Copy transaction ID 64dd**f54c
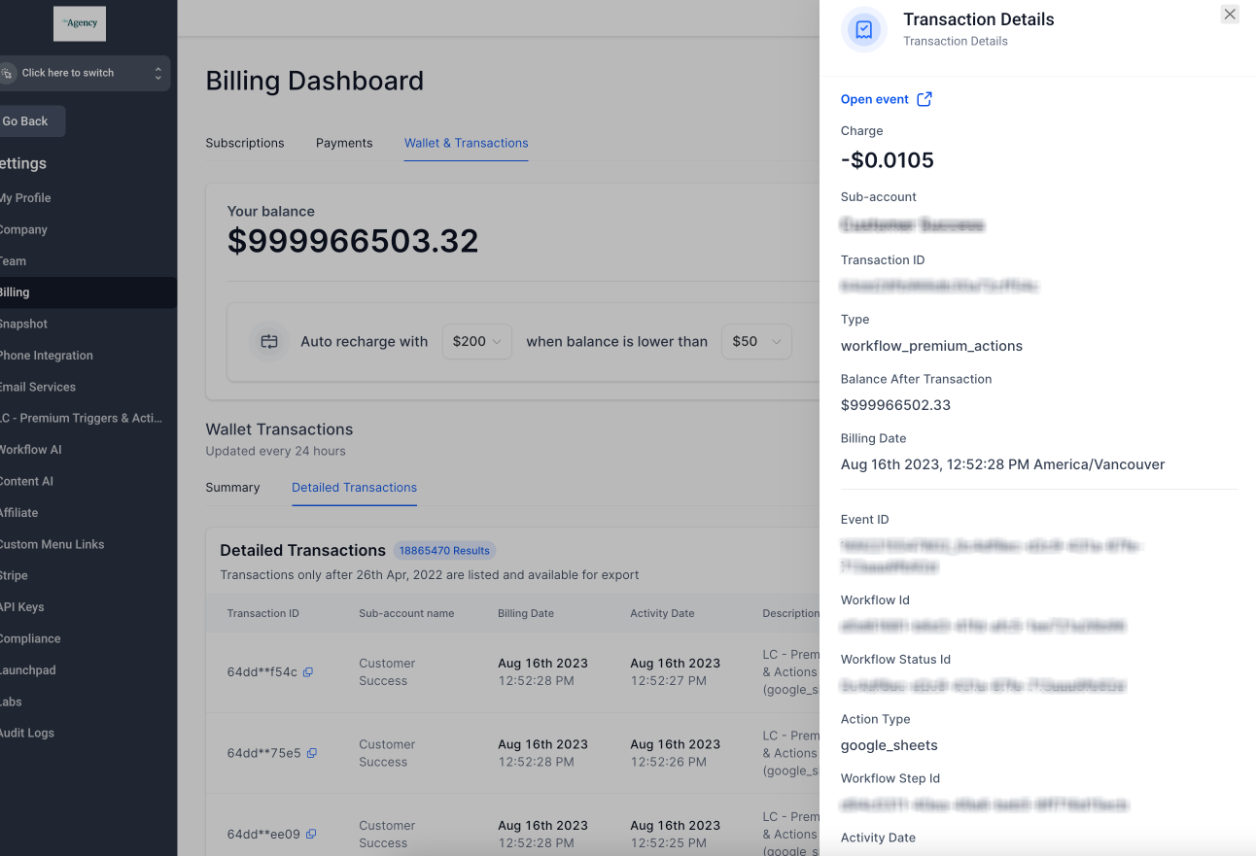 [x=308, y=672]
